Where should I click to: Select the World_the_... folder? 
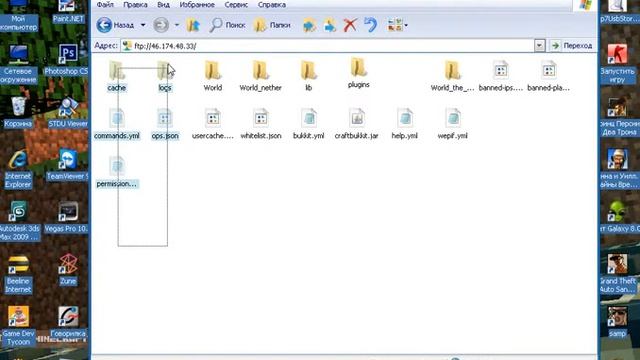pyautogui.click(x=452, y=76)
